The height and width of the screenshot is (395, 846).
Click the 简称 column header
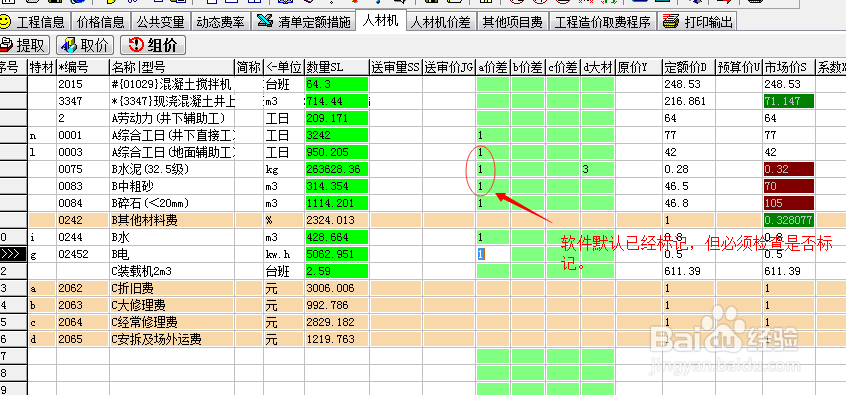pyautogui.click(x=249, y=67)
